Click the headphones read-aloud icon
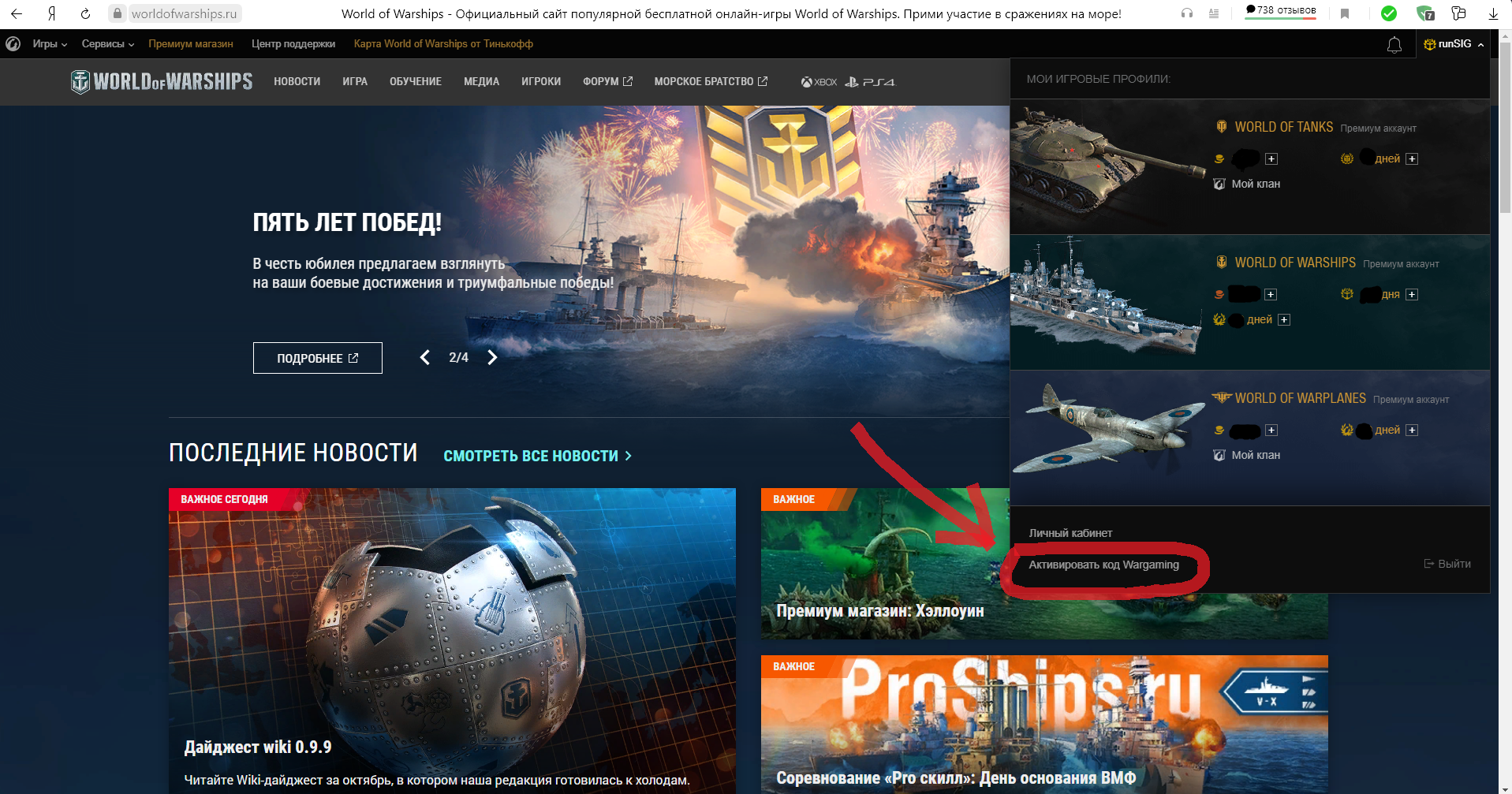Viewport: 1512px width, 794px height. pos(1187,13)
